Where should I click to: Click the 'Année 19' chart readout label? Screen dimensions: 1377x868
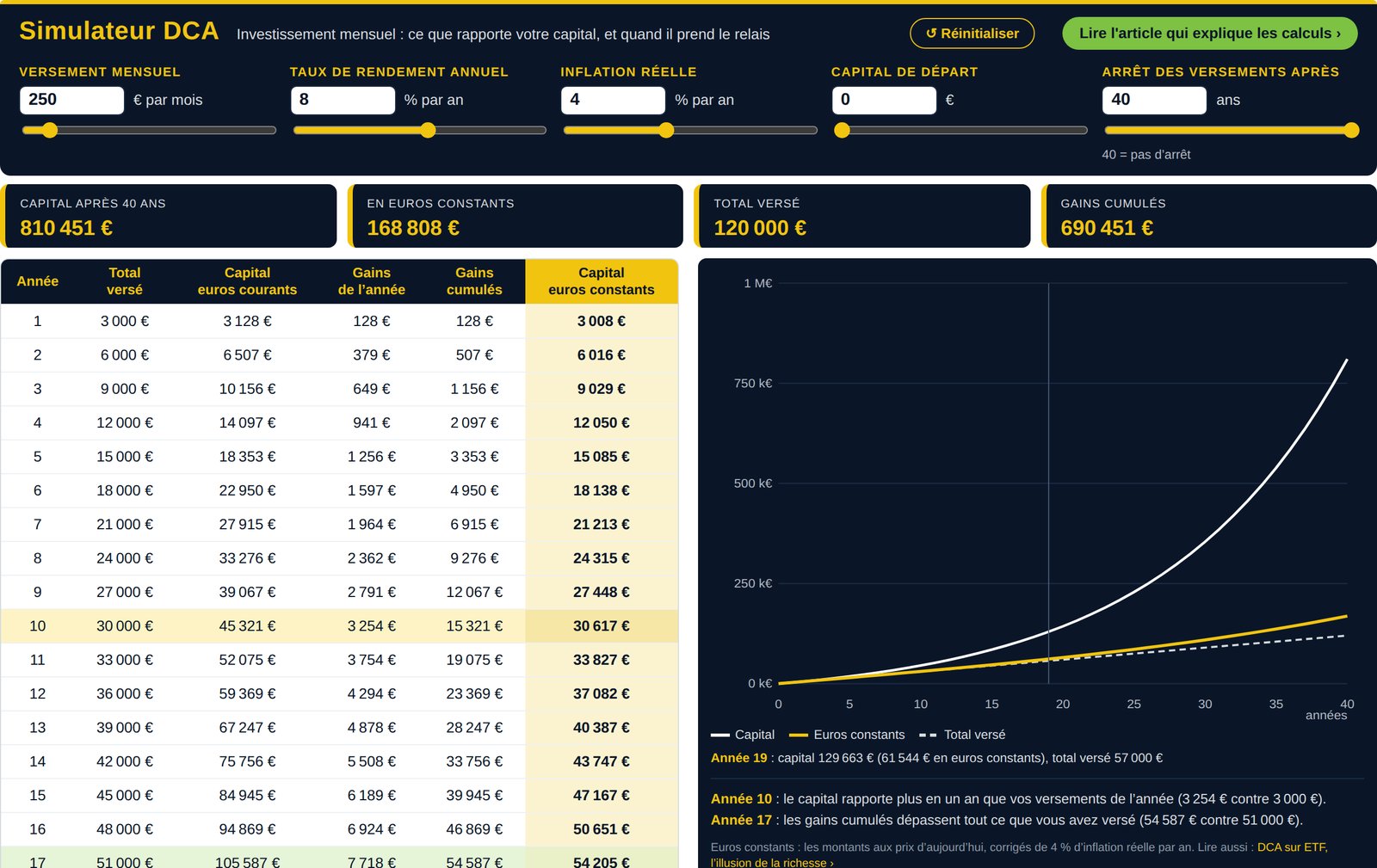point(738,758)
